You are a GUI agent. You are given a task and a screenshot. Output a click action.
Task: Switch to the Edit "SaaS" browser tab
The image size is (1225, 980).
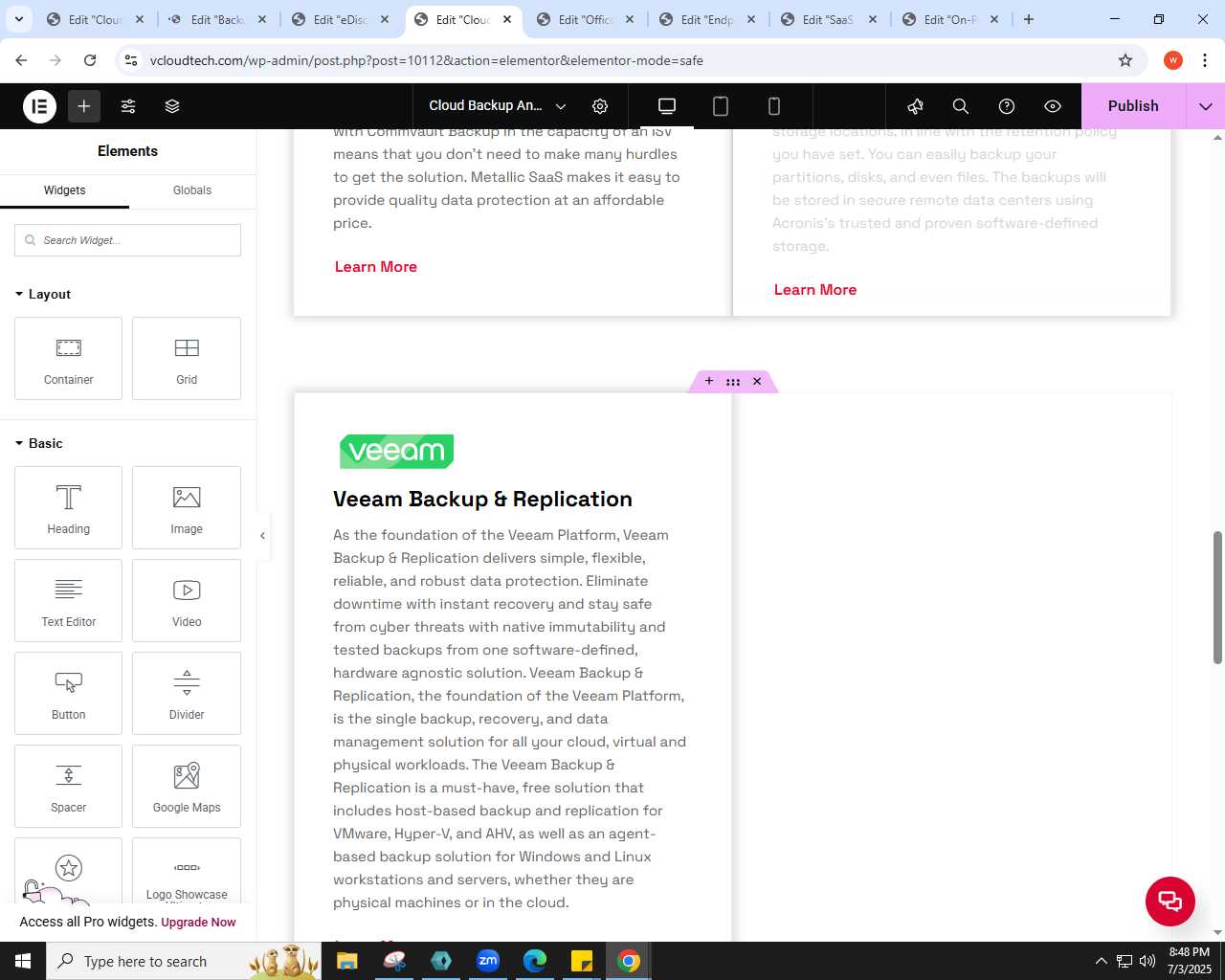829,19
